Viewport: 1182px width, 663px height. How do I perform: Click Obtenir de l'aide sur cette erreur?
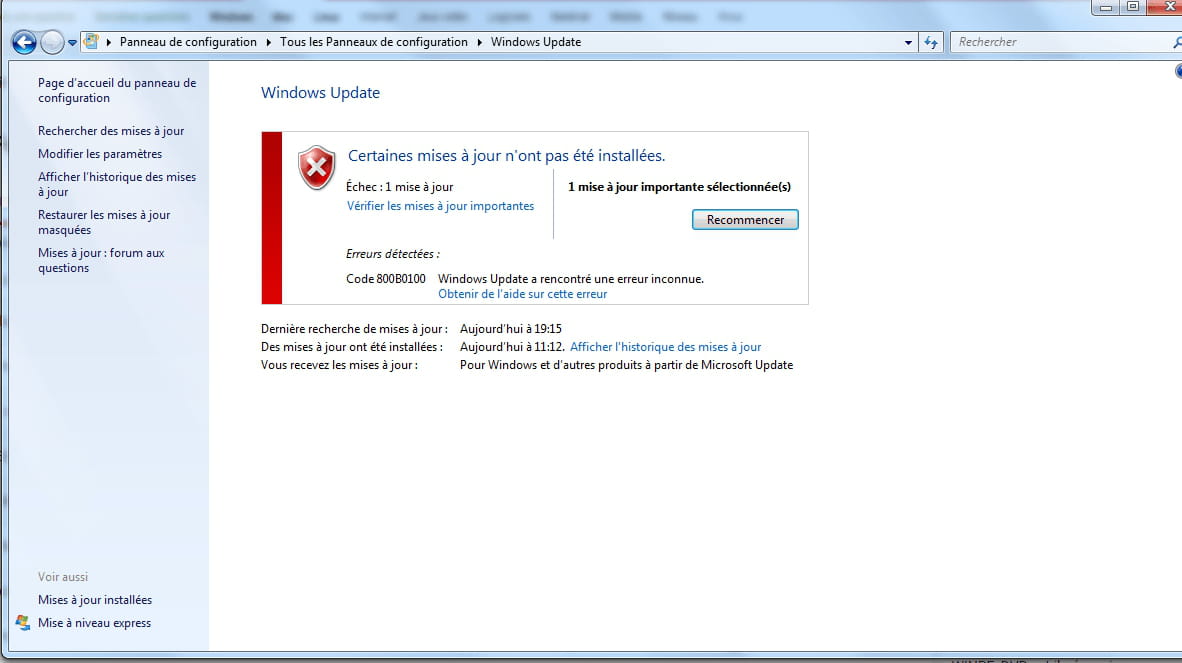pos(522,294)
